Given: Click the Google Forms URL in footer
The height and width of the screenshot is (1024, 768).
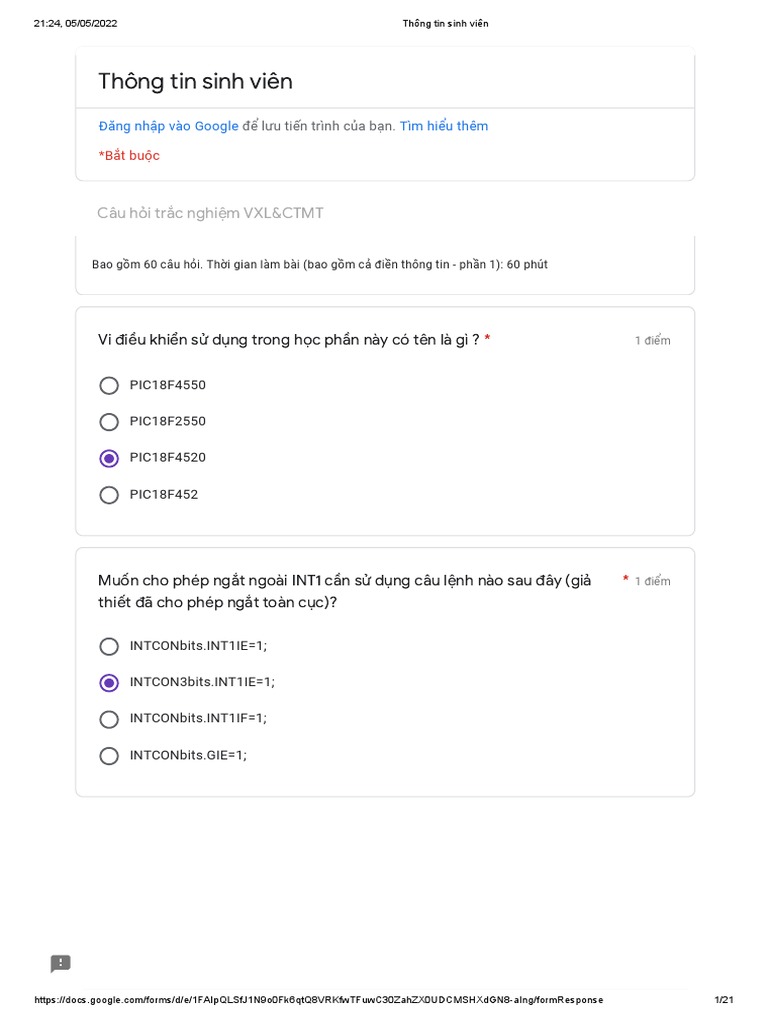Looking at the screenshot, I should pos(319,1000).
